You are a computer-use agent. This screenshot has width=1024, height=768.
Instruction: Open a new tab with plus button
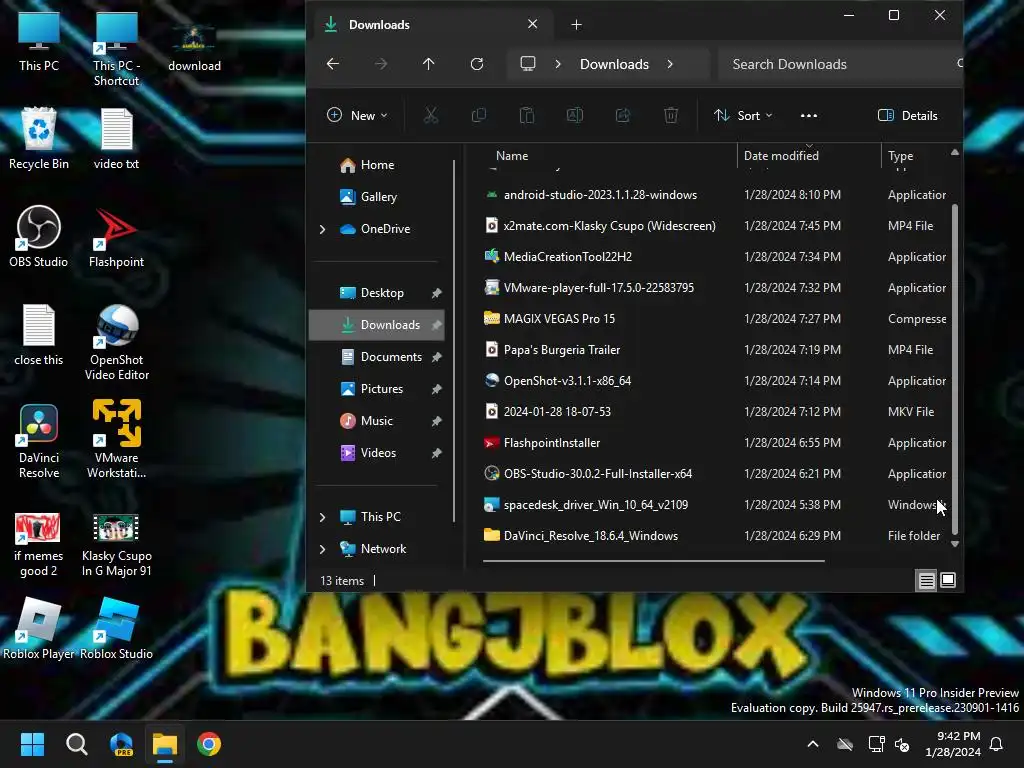576,25
